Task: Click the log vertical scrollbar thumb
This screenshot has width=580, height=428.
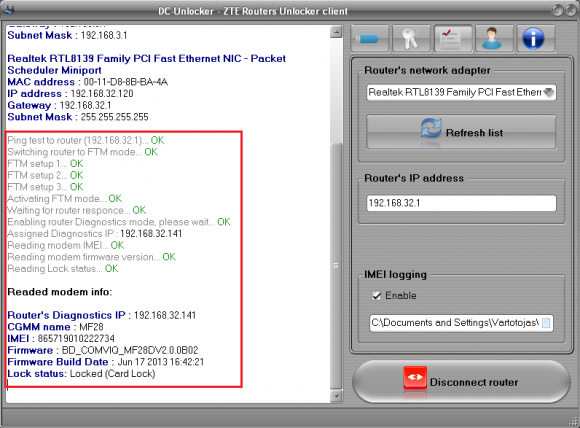Action: (336, 266)
